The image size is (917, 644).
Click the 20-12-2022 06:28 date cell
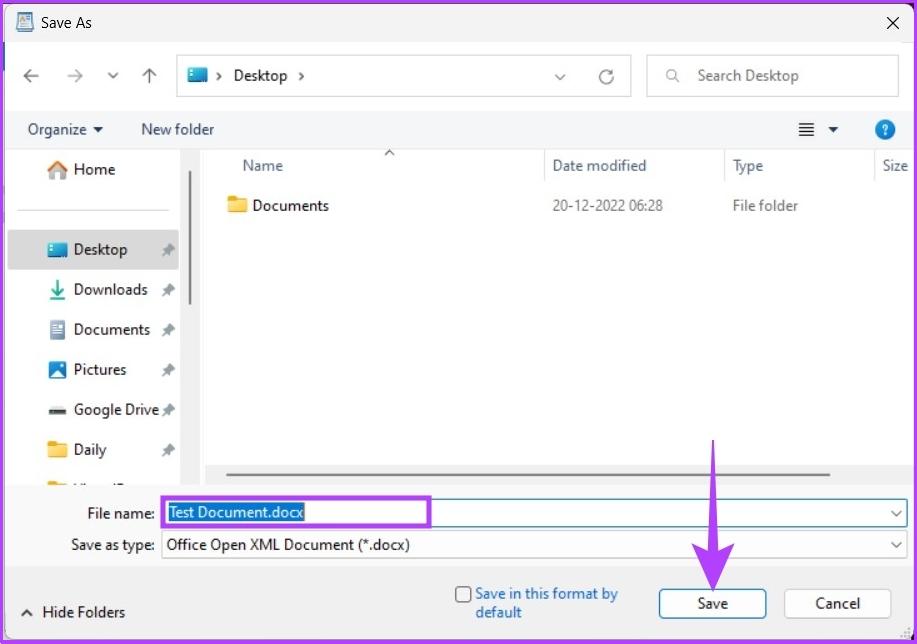[608, 206]
